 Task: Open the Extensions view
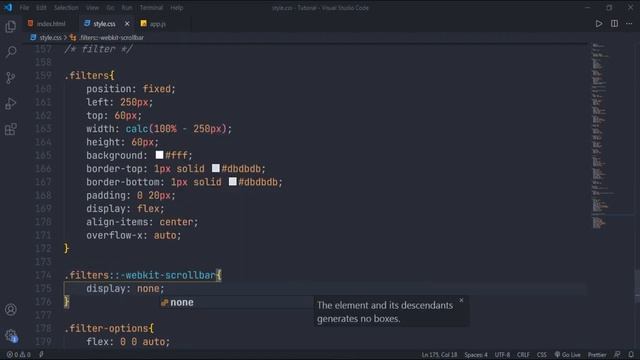(x=11, y=129)
